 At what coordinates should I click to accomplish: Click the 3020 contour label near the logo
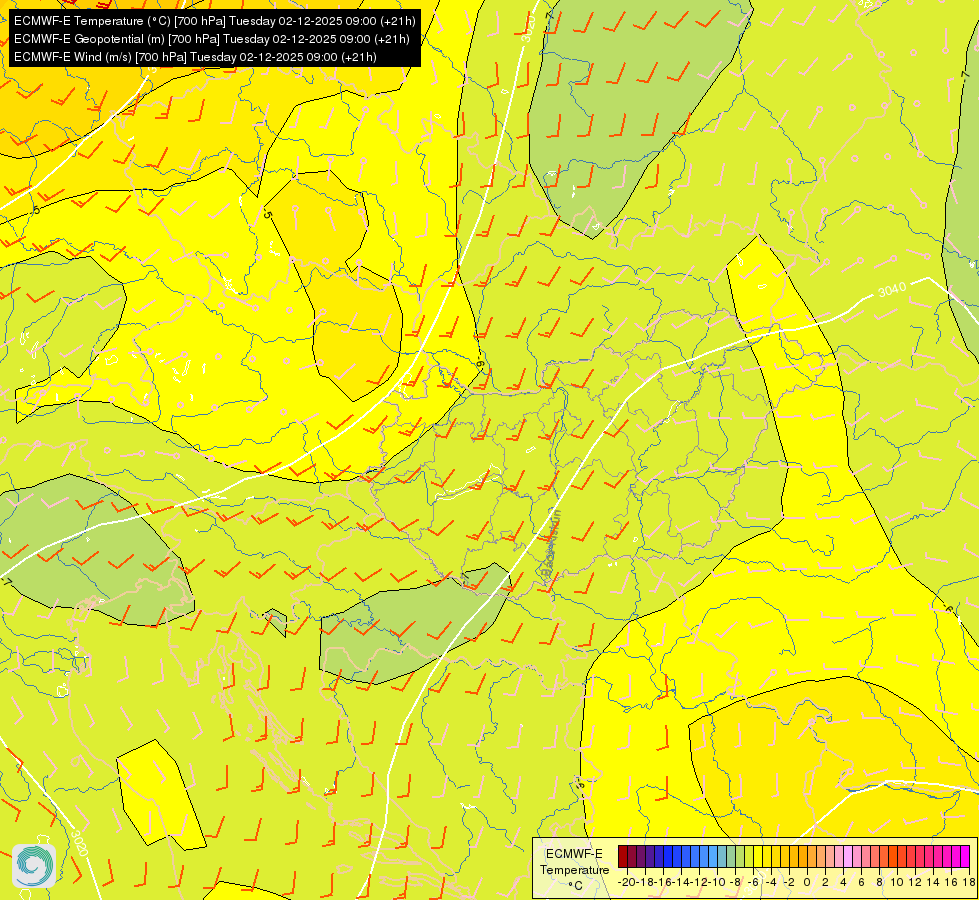pyautogui.click(x=79, y=842)
